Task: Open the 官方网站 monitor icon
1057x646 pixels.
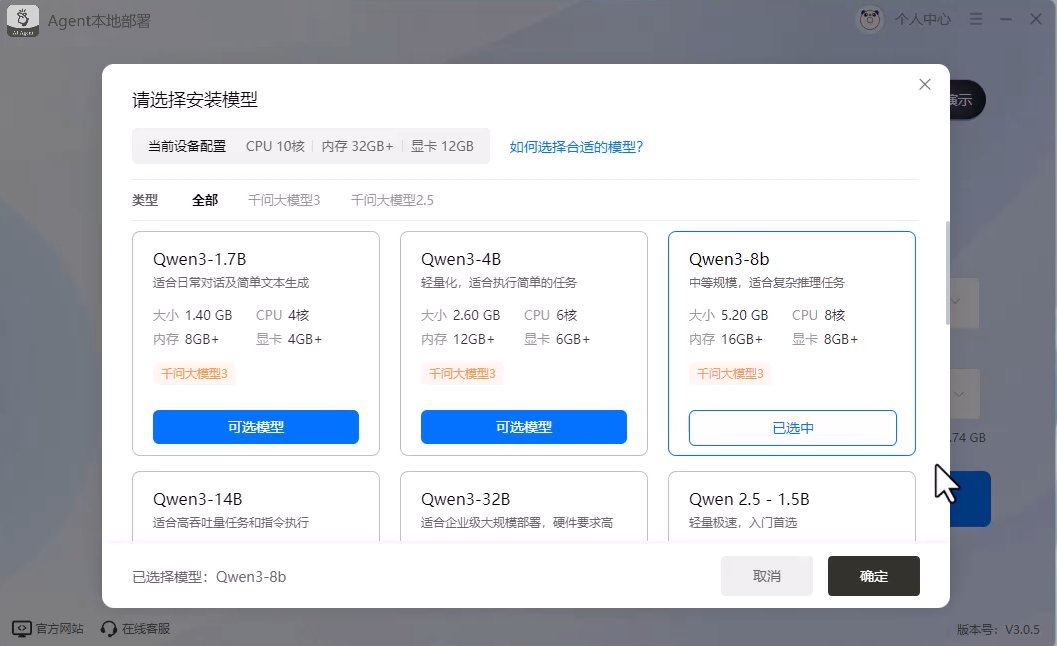Action: (x=22, y=628)
